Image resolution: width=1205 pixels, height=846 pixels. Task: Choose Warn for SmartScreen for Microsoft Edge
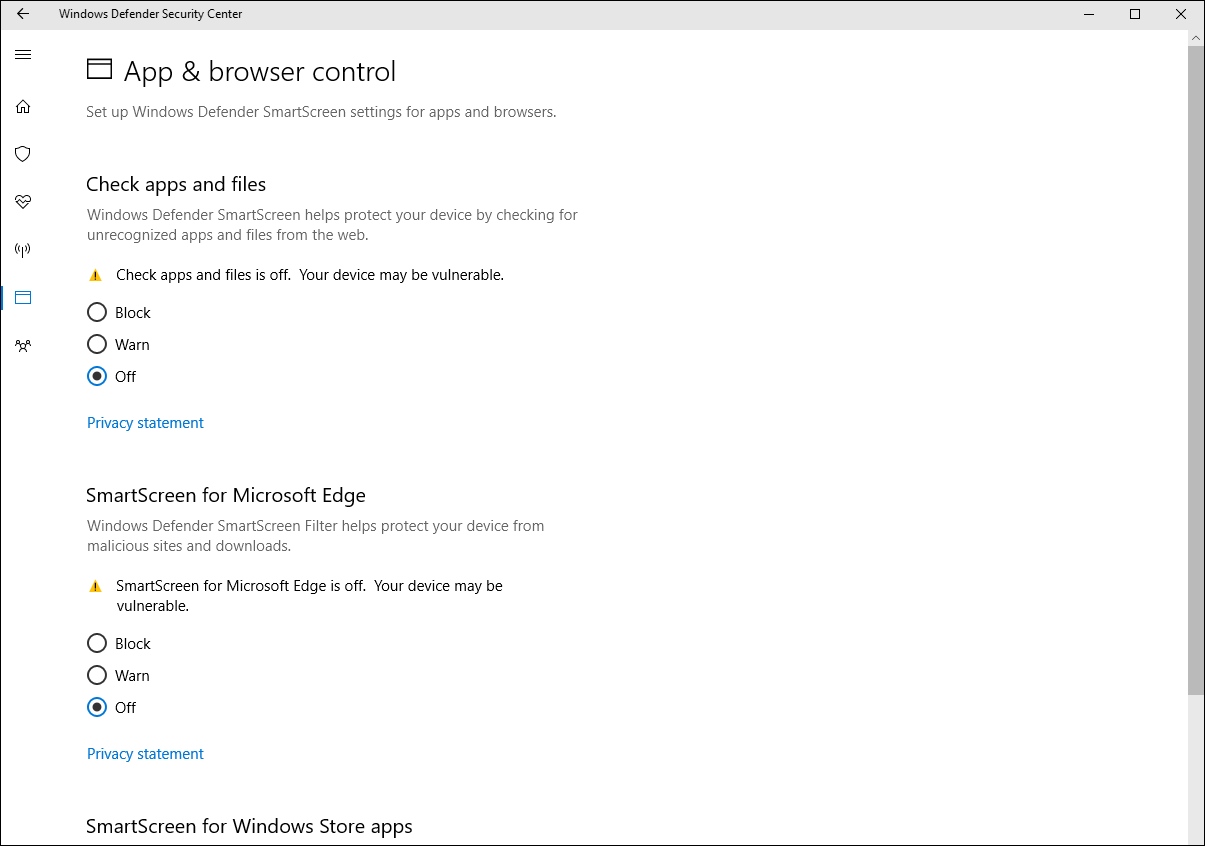[x=97, y=676]
